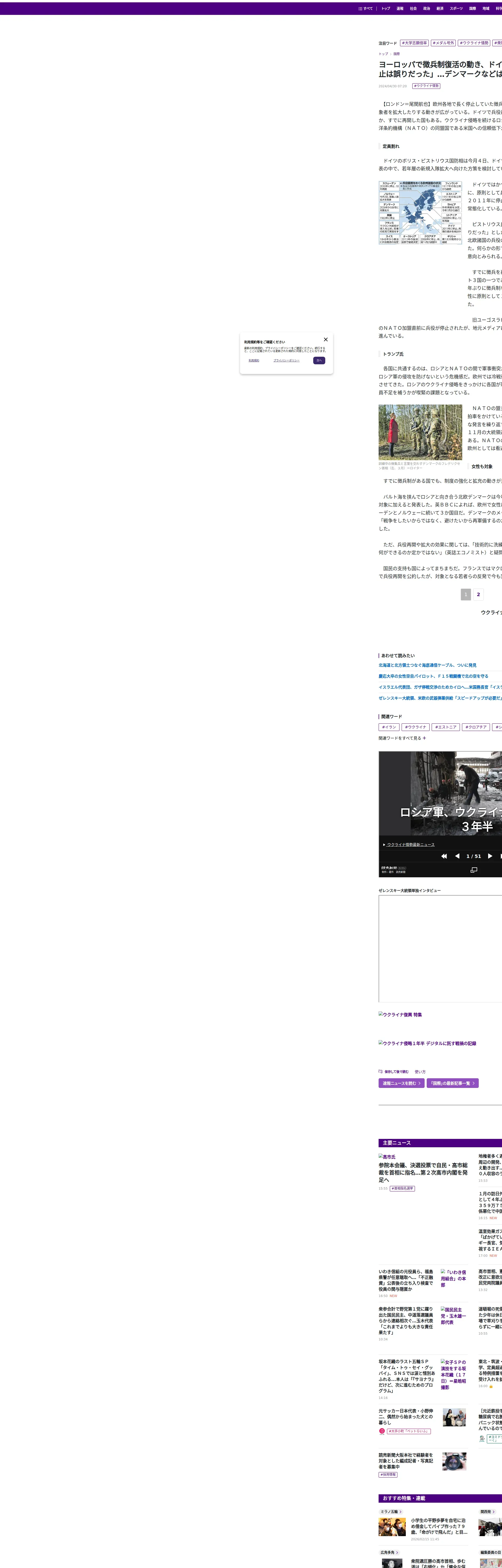This screenshot has height=1568, width=502.
Task: Open the すべて hamburger menu
Action: (366, 9)
